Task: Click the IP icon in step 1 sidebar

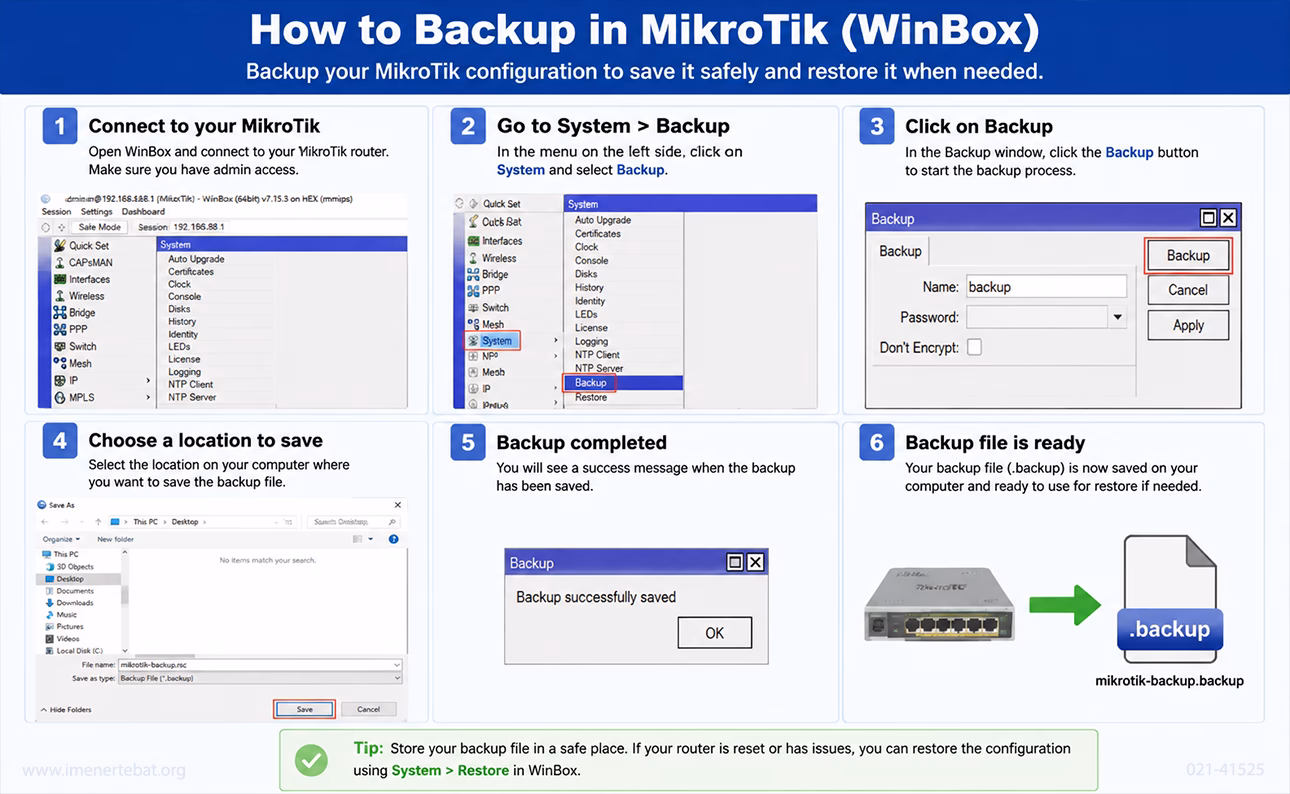Action: 60,380
